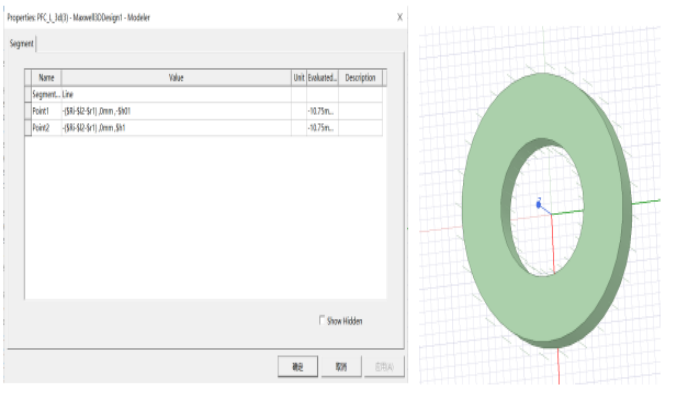Click the Point2 Description cell
Screen dimensions: 678x399
click(361, 128)
